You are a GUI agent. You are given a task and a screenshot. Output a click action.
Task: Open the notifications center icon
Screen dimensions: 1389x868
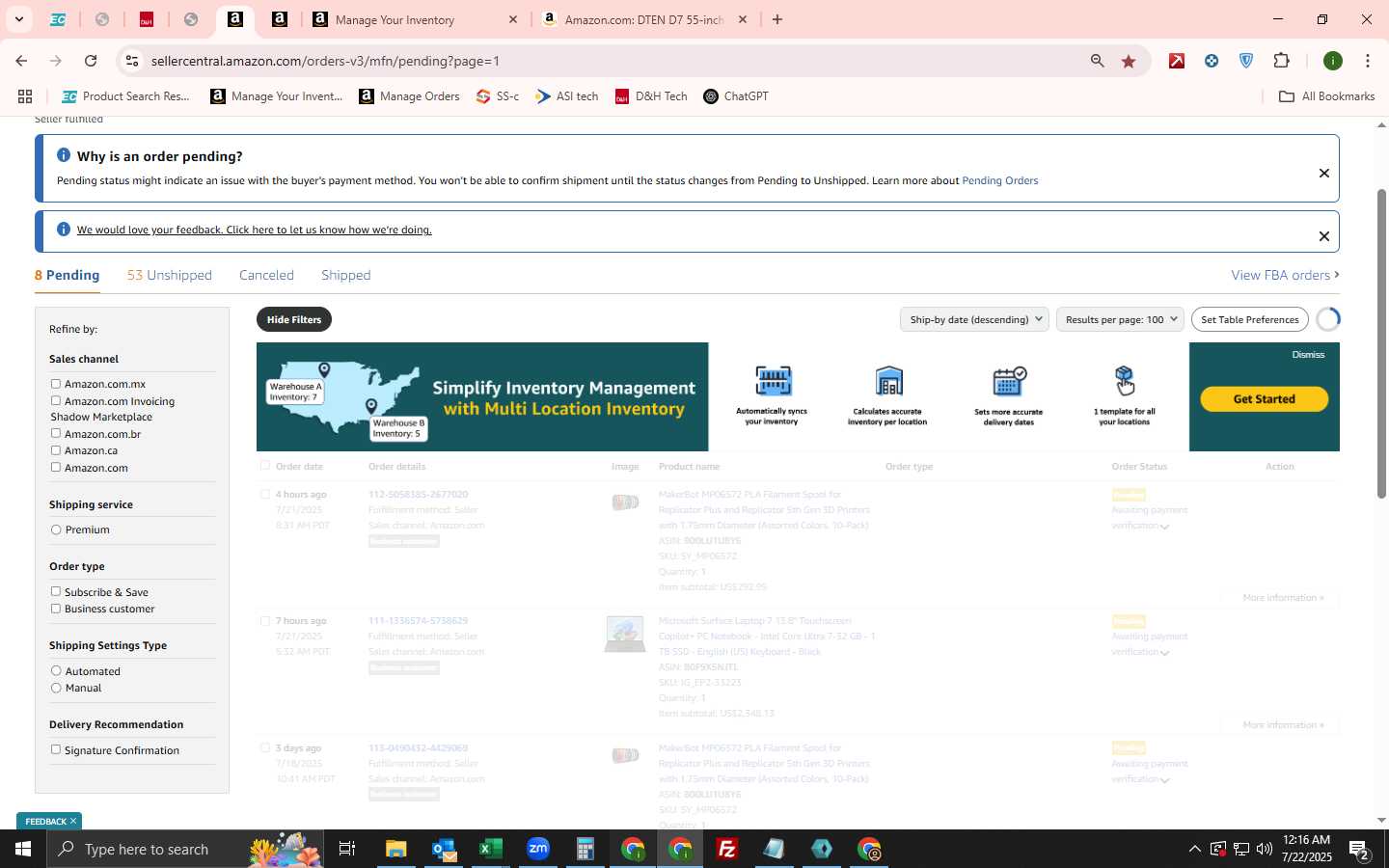(1360, 849)
